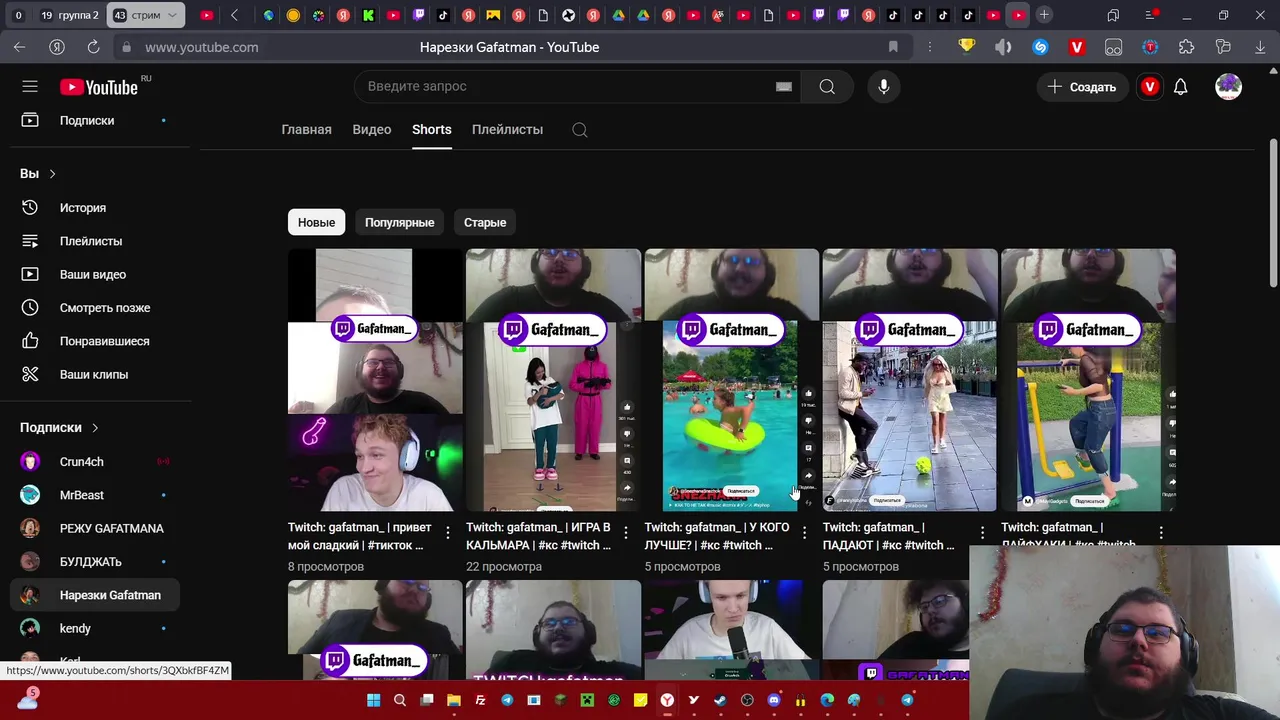Open the browser extensions puzzle icon
Screen dimensions: 1280x720
point(1187,47)
